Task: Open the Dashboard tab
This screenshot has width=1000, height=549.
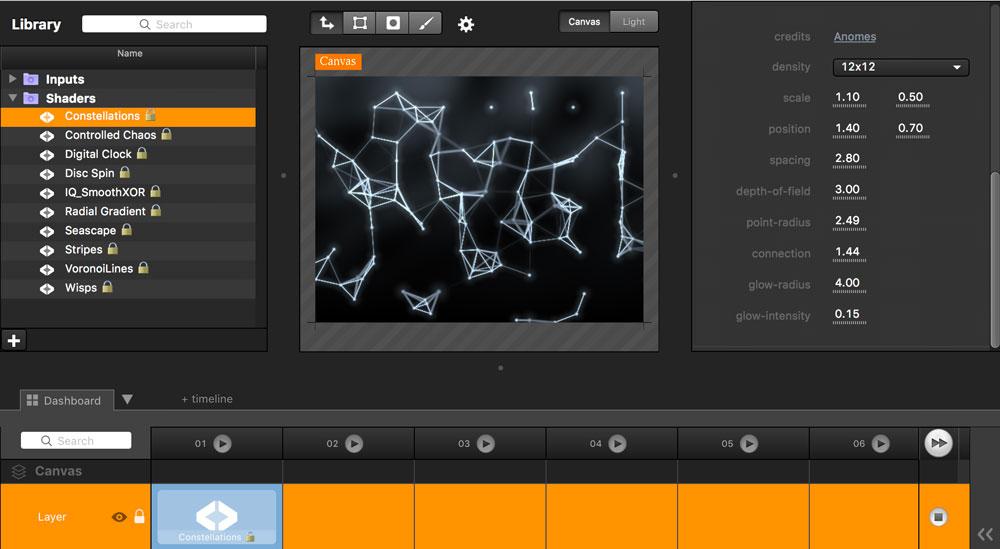Action: click(x=67, y=400)
